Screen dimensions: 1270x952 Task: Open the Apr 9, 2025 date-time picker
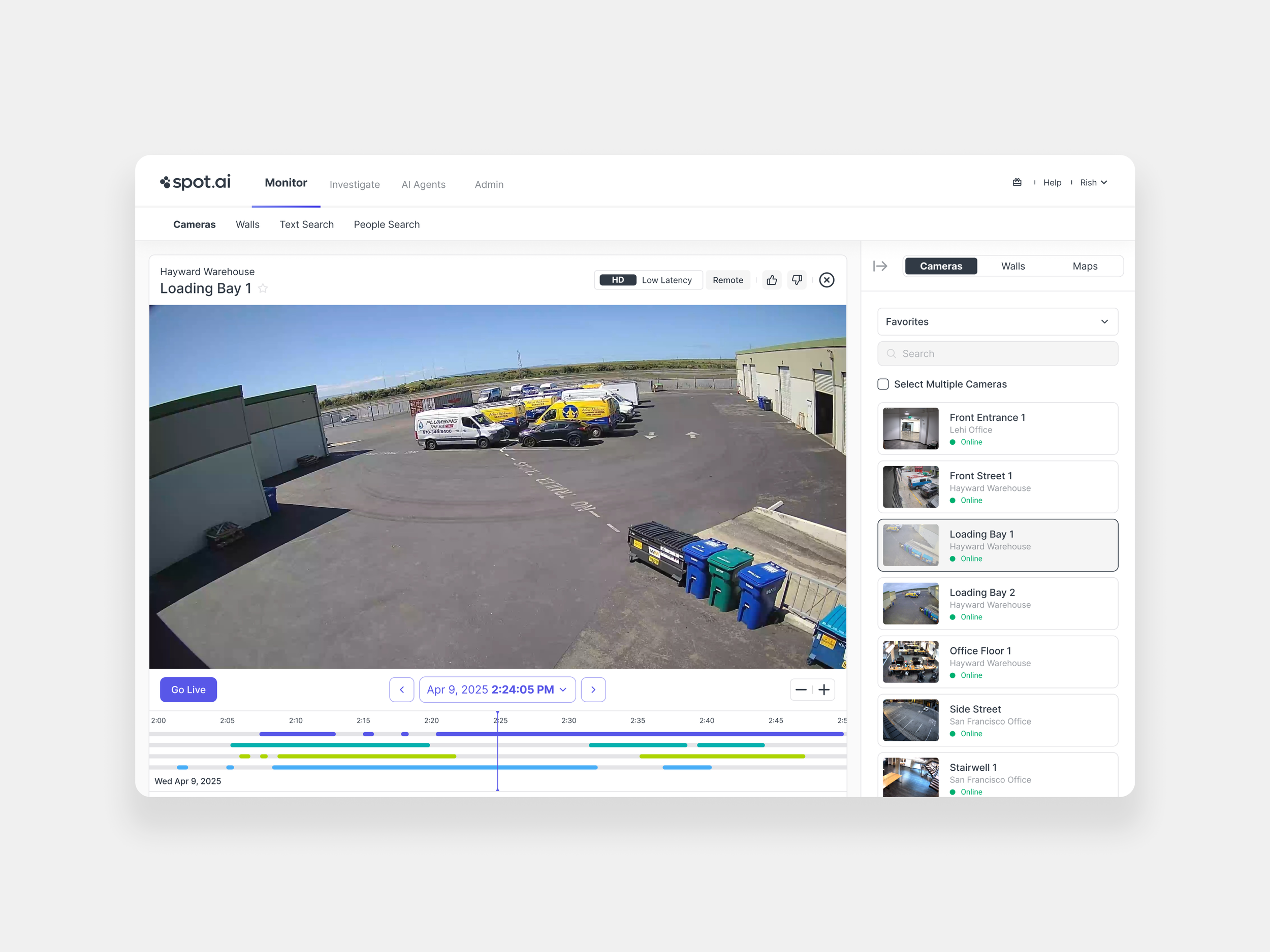click(497, 689)
